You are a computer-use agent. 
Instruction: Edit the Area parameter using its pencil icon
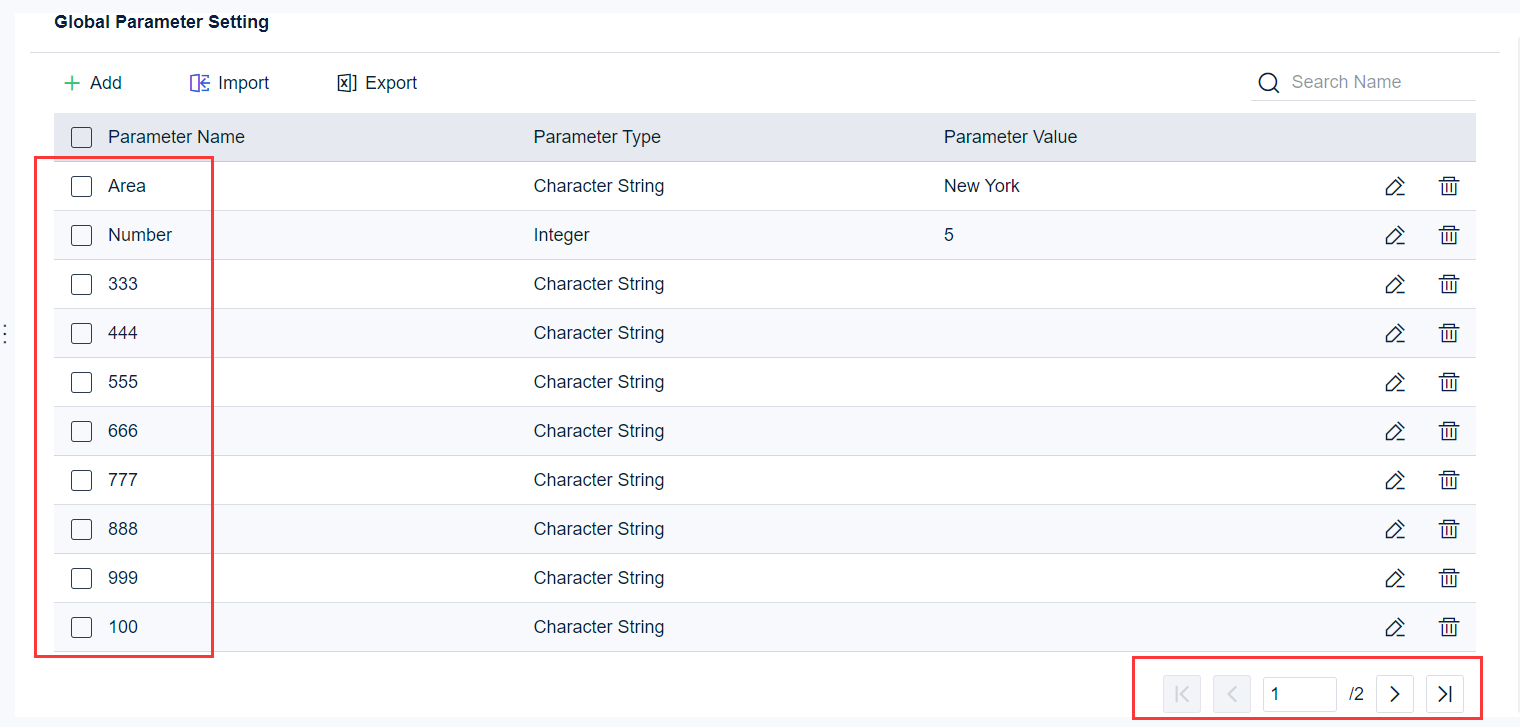[1395, 186]
